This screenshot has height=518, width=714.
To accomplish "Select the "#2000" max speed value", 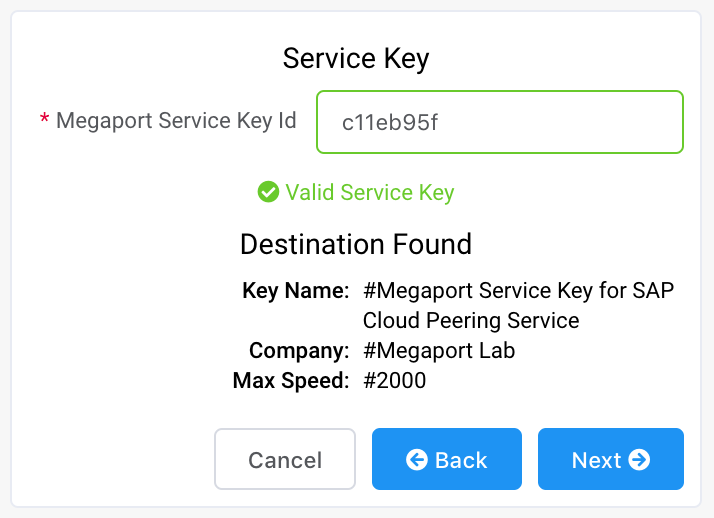I will click(x=394, y=381).
